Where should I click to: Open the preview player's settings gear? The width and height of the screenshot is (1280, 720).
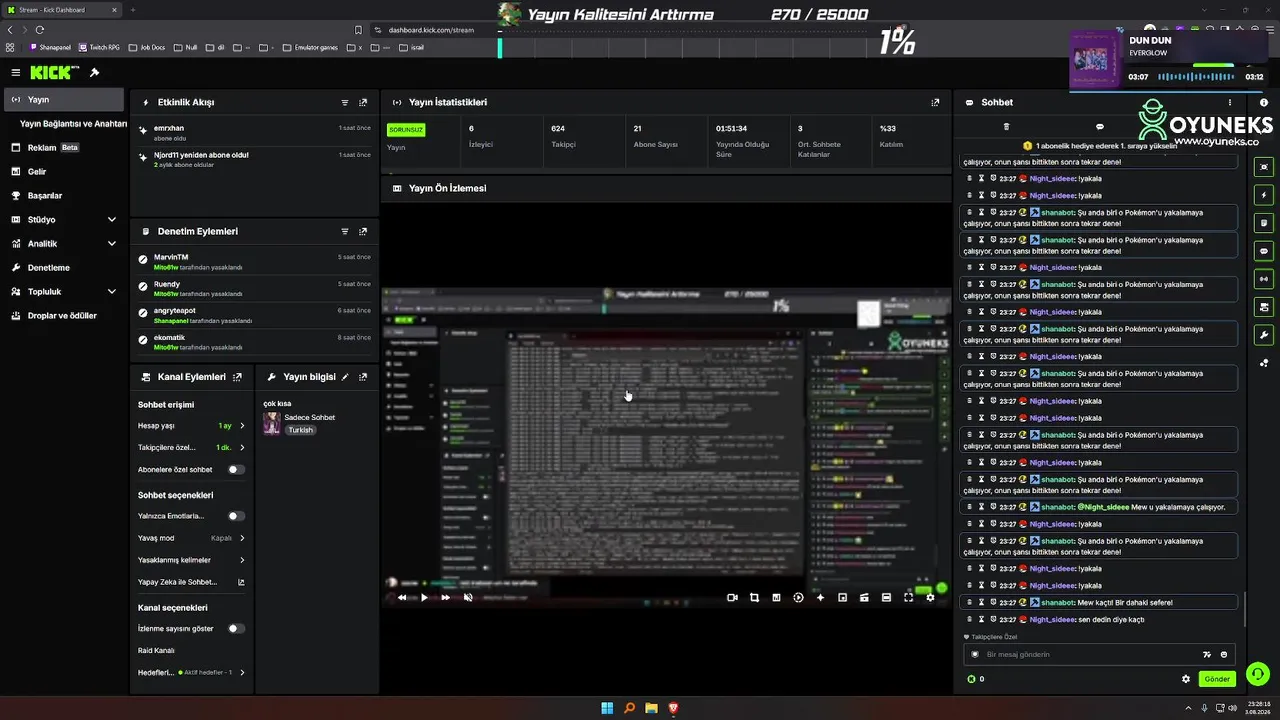930,597
